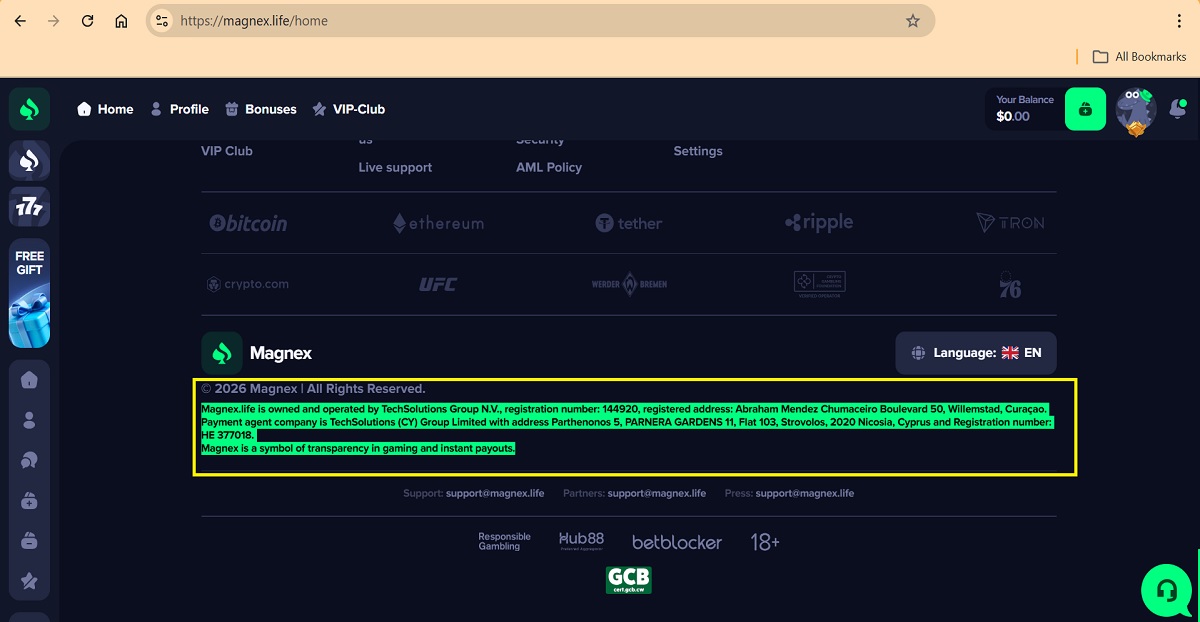Click the green Magnex logo top-left
The image size is (1200, 622).
[x=29, y=109]
